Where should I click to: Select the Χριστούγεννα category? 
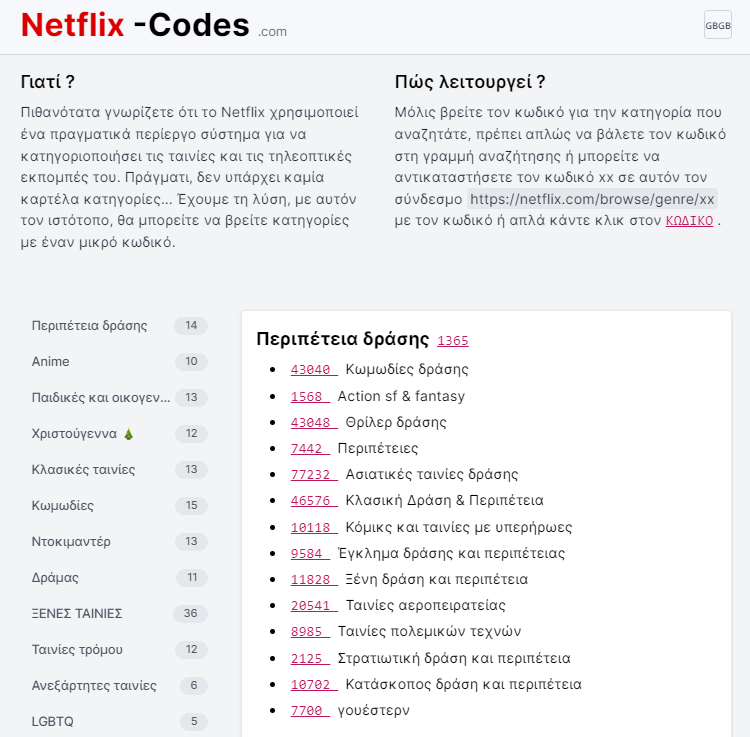pos(119,434)
